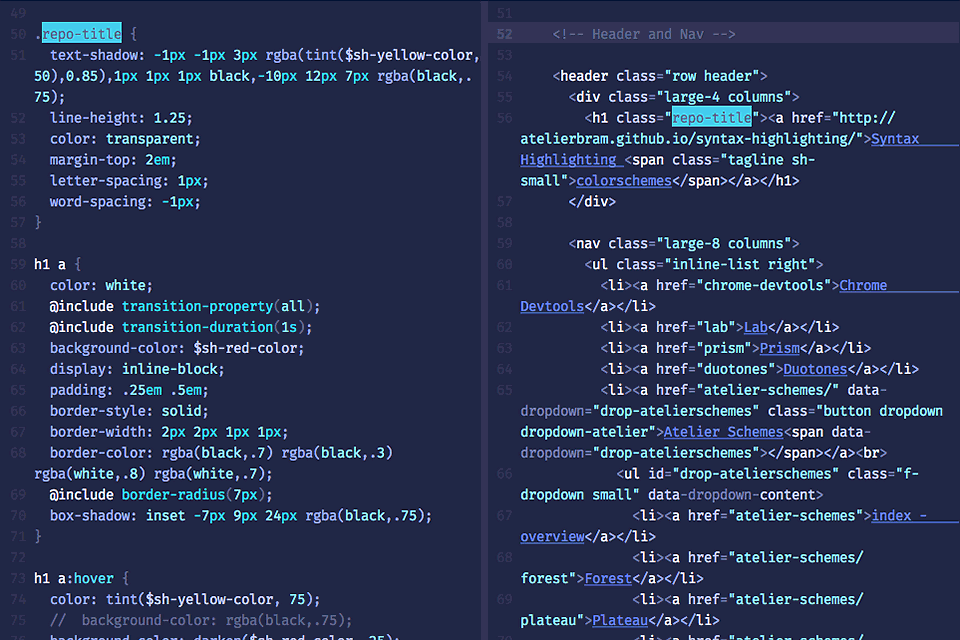The image size is (960, 640).
Task: Click the 'Duotones' underlined link text
Action: 815,369
